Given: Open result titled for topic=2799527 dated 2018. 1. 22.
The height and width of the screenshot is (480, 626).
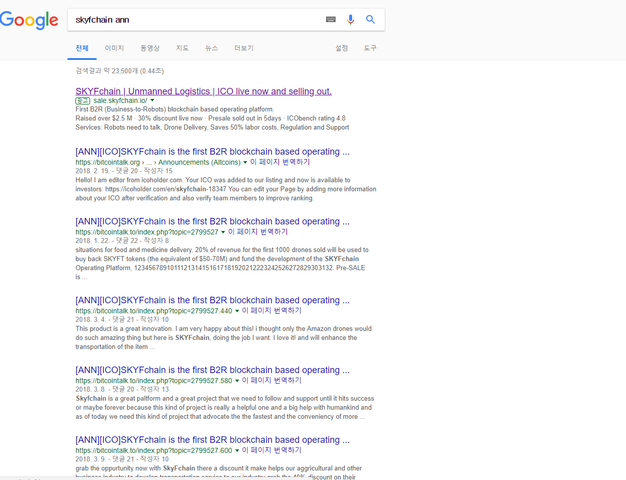Looking at the screenshot, I should click(x=212, y=222).
